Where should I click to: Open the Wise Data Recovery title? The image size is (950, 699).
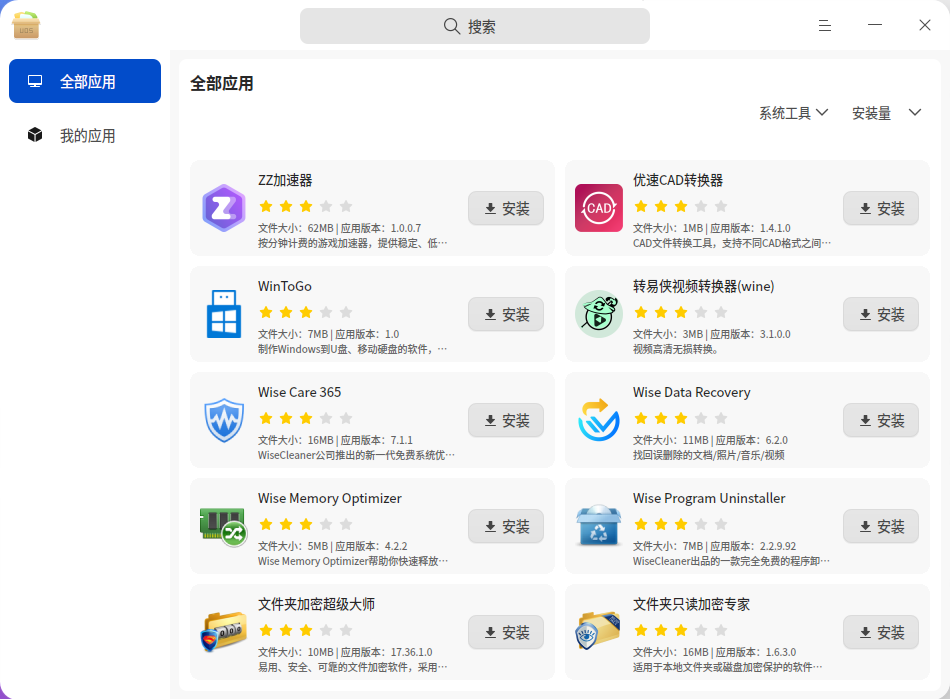[x=692, y=392]
